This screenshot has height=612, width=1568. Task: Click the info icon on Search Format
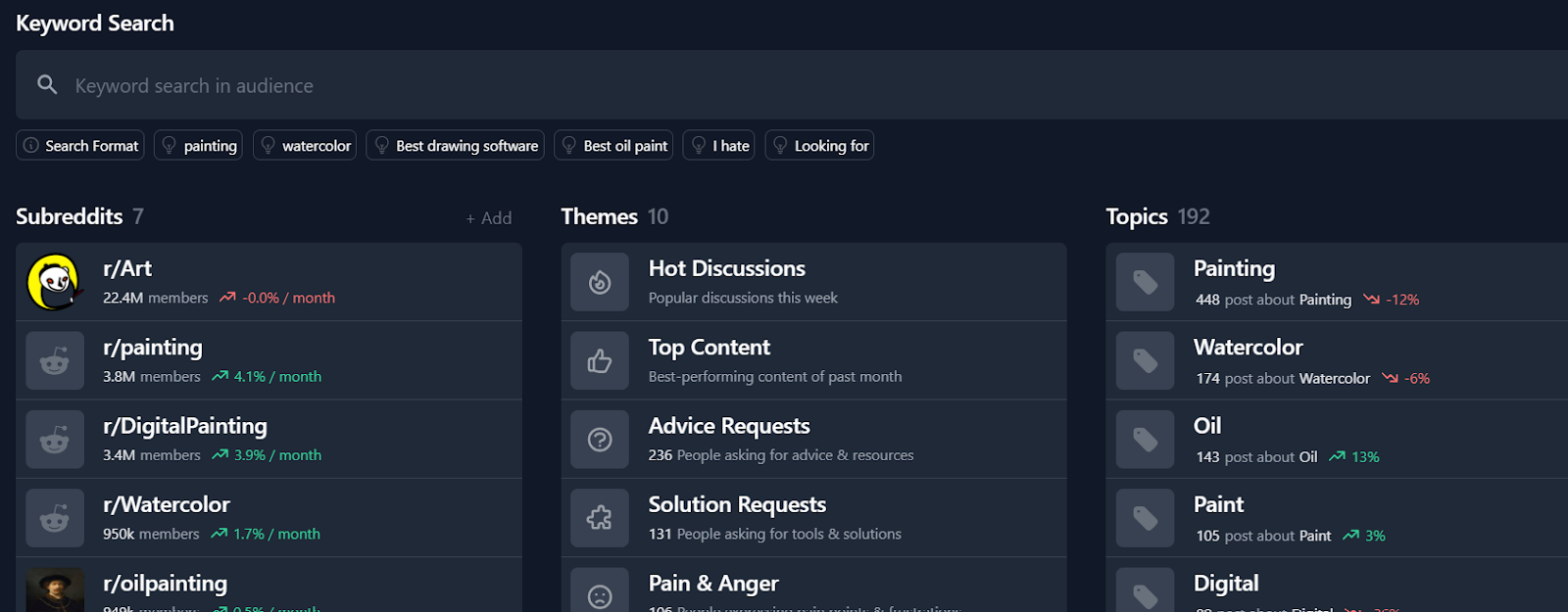tap(31, 145)
